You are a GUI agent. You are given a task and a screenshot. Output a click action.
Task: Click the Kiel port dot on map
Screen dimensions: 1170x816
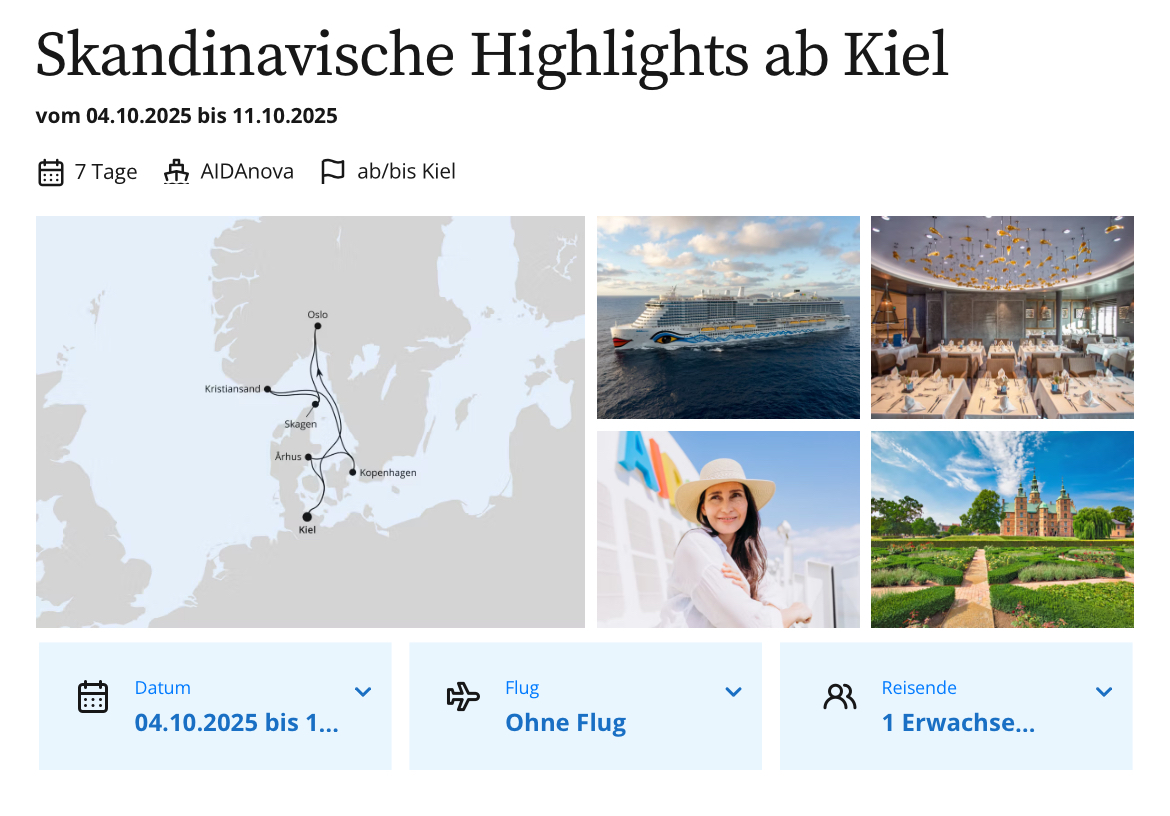(307, 516)
